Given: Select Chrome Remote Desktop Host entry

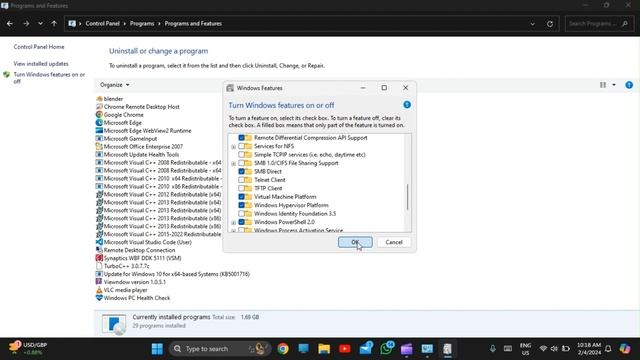Looking at the screenshot, I should click(x=138, y=107).
